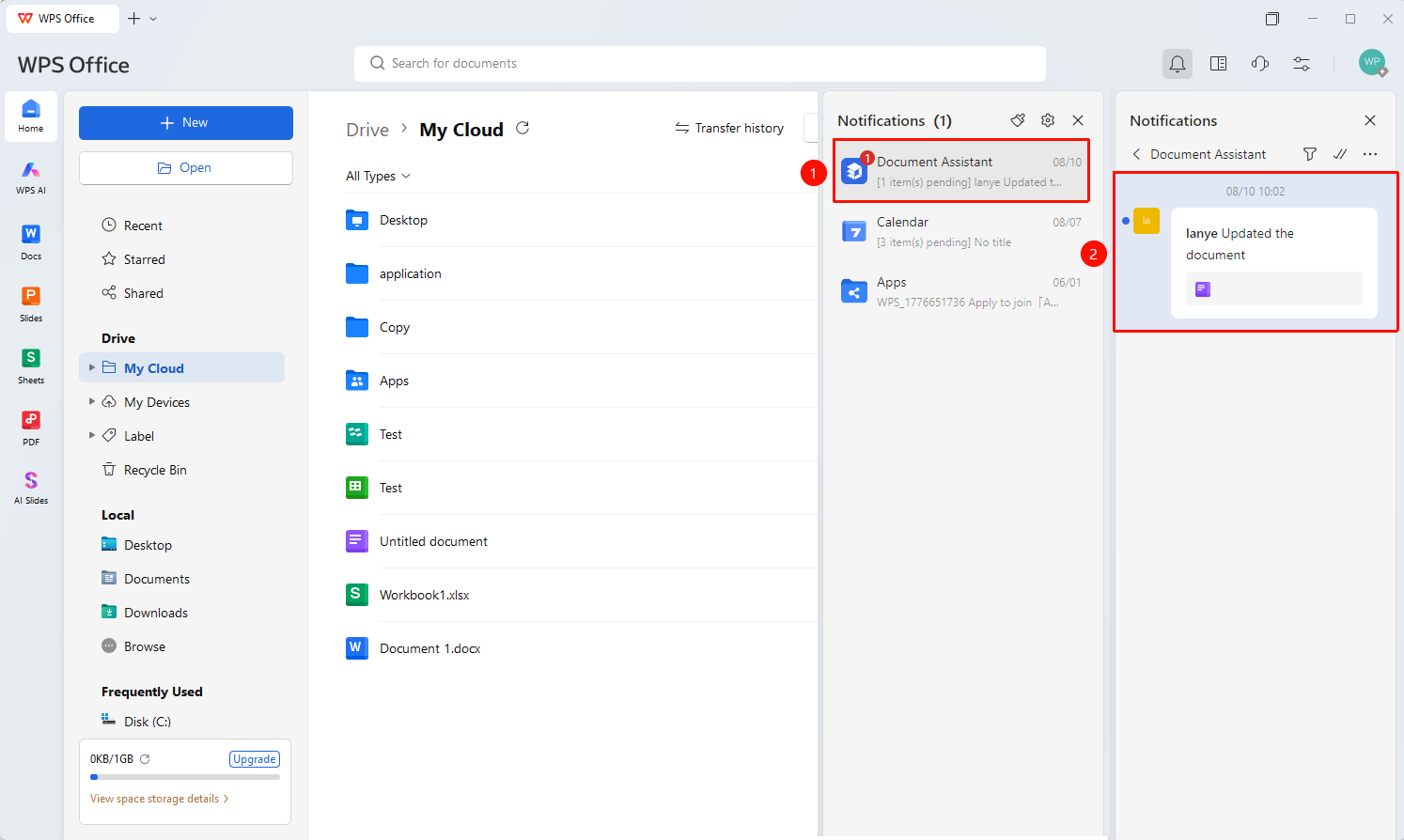
Task: Refresh the cloud storage usage
Action: (145, 759)
